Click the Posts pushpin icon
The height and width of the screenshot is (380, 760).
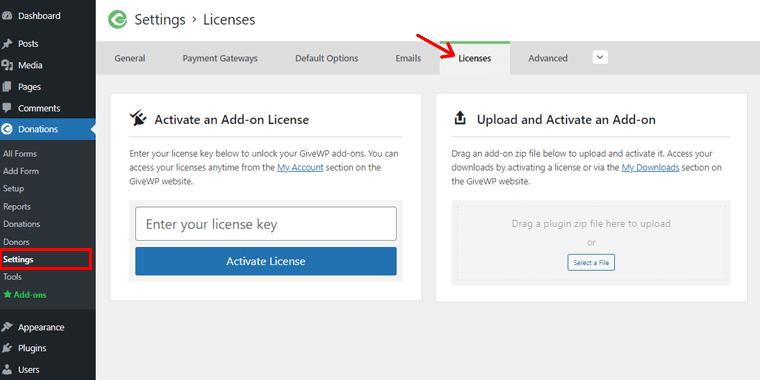pos(7,44)
